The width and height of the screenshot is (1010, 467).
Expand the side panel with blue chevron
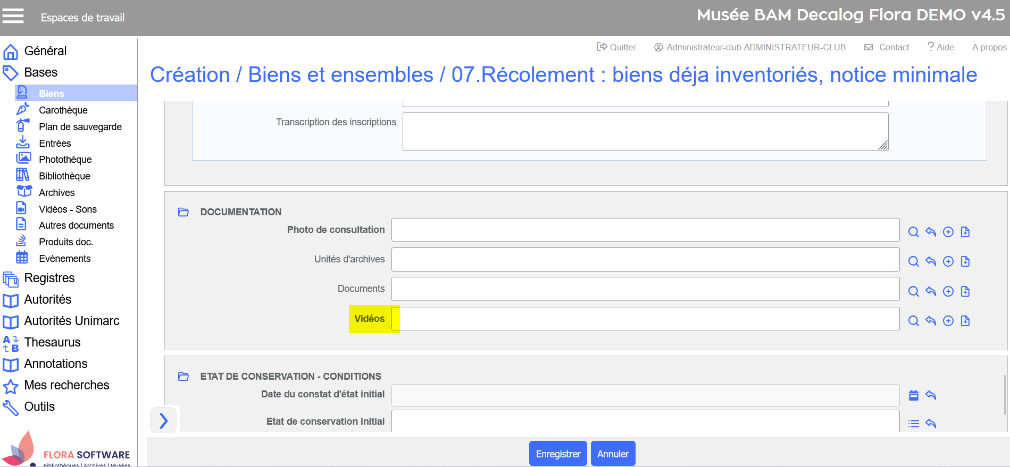pyautogui.click(x=164, y=420)
